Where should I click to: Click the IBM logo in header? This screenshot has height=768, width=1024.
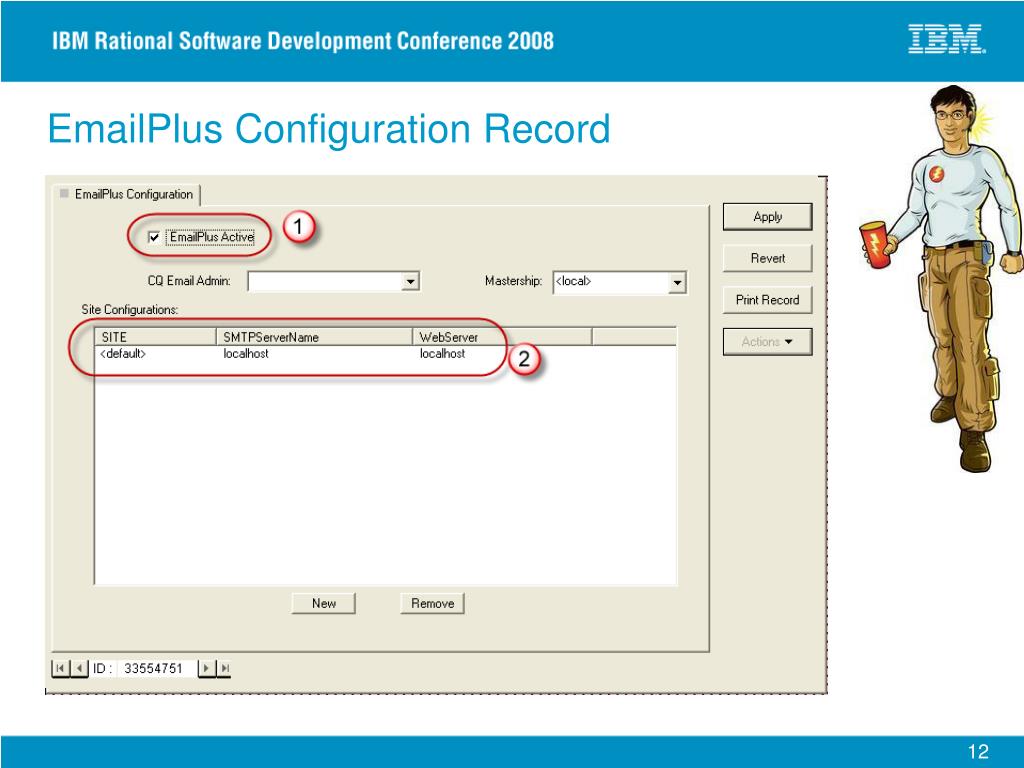click(x=946, y=39)
